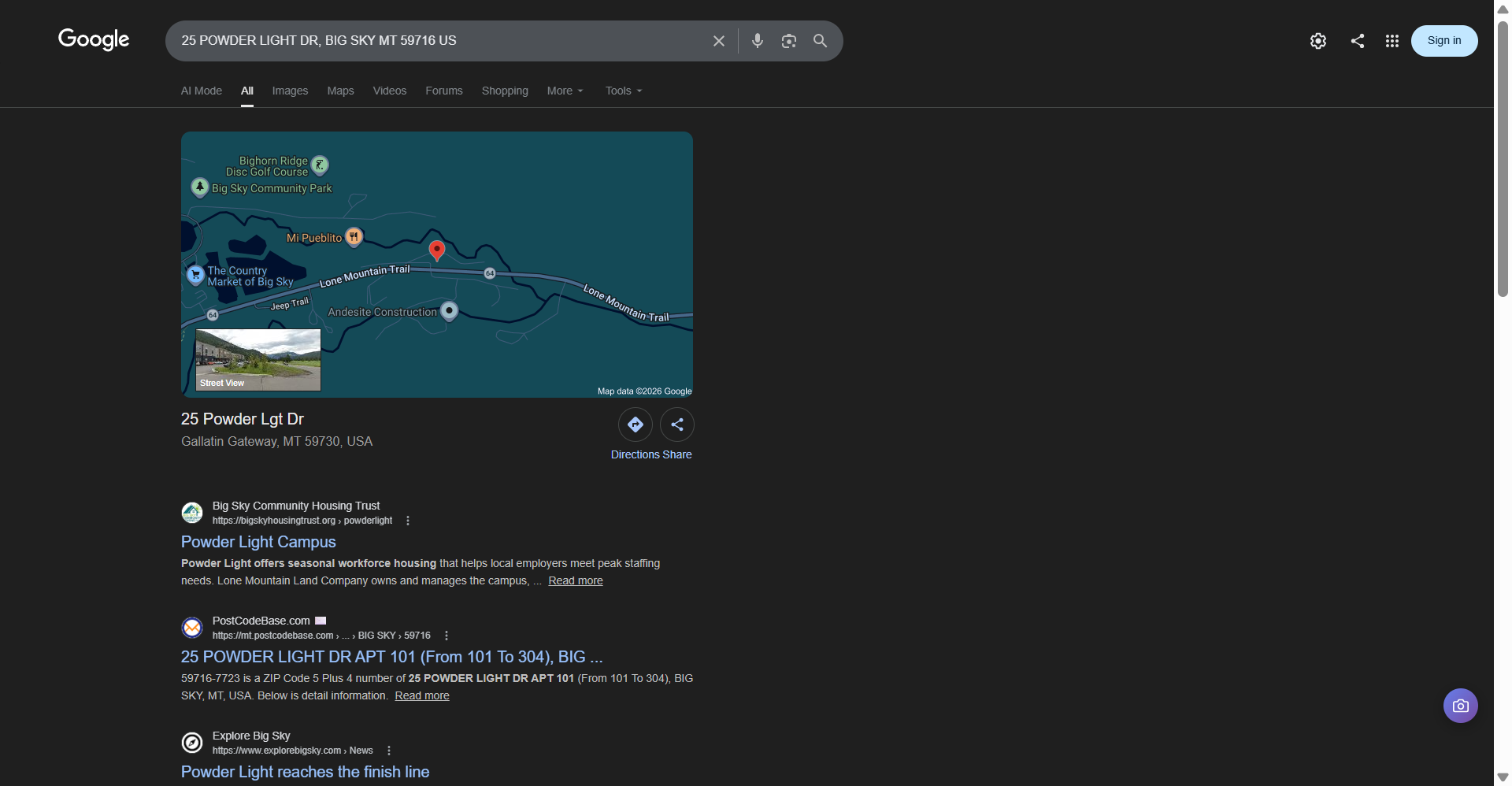Click Big Sky Community Housing Trust favicon
The image size is (1512, 786).
click(192, 513)
